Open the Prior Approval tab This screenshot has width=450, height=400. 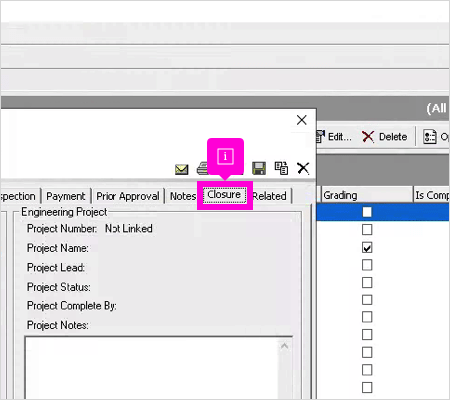pos(128,196)
